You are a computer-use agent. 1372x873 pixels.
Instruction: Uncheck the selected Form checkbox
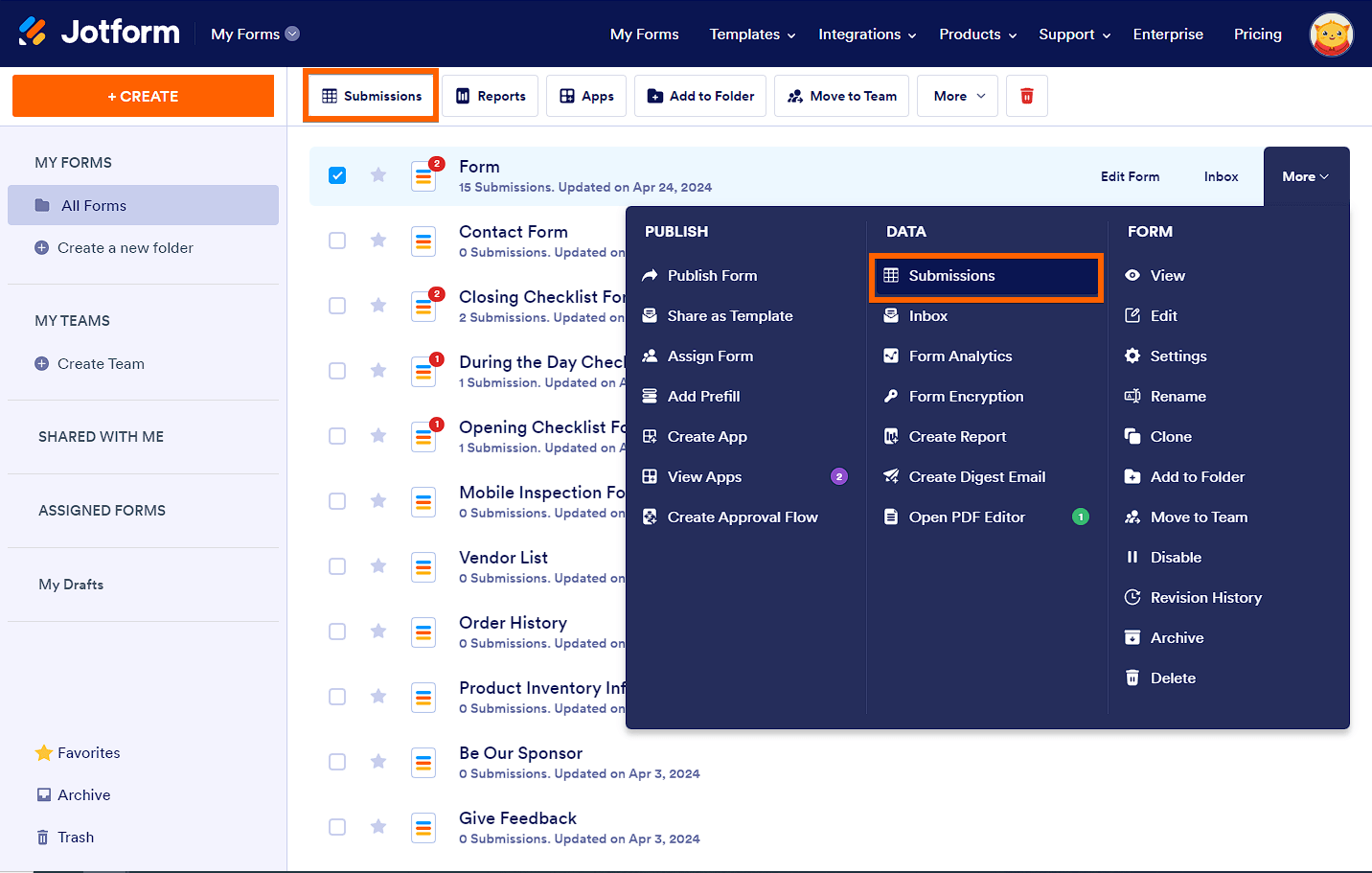[x=337, y=175]
